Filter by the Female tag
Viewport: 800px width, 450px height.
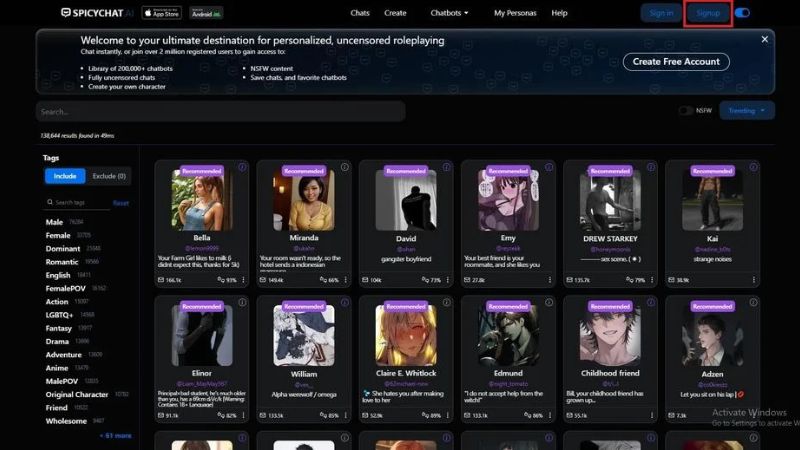(58, 235)
